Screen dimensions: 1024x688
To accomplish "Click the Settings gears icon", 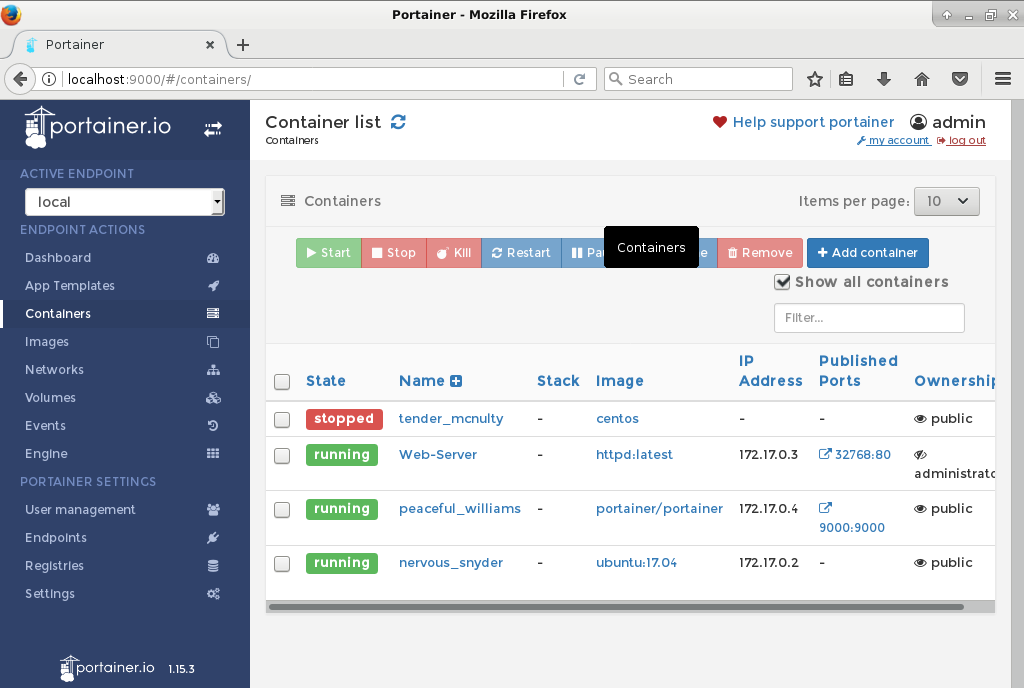I will click(213, 594).
